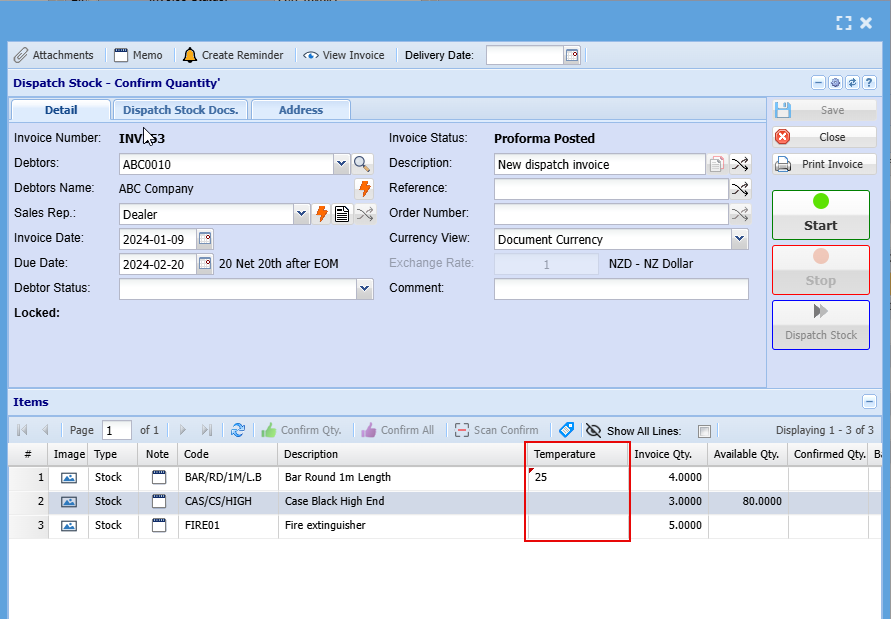Switch to the Dispatch Stock Docs. tab
Image resolution: width=891 pixels, height=619 pixels.
click(x=181, y=110)
